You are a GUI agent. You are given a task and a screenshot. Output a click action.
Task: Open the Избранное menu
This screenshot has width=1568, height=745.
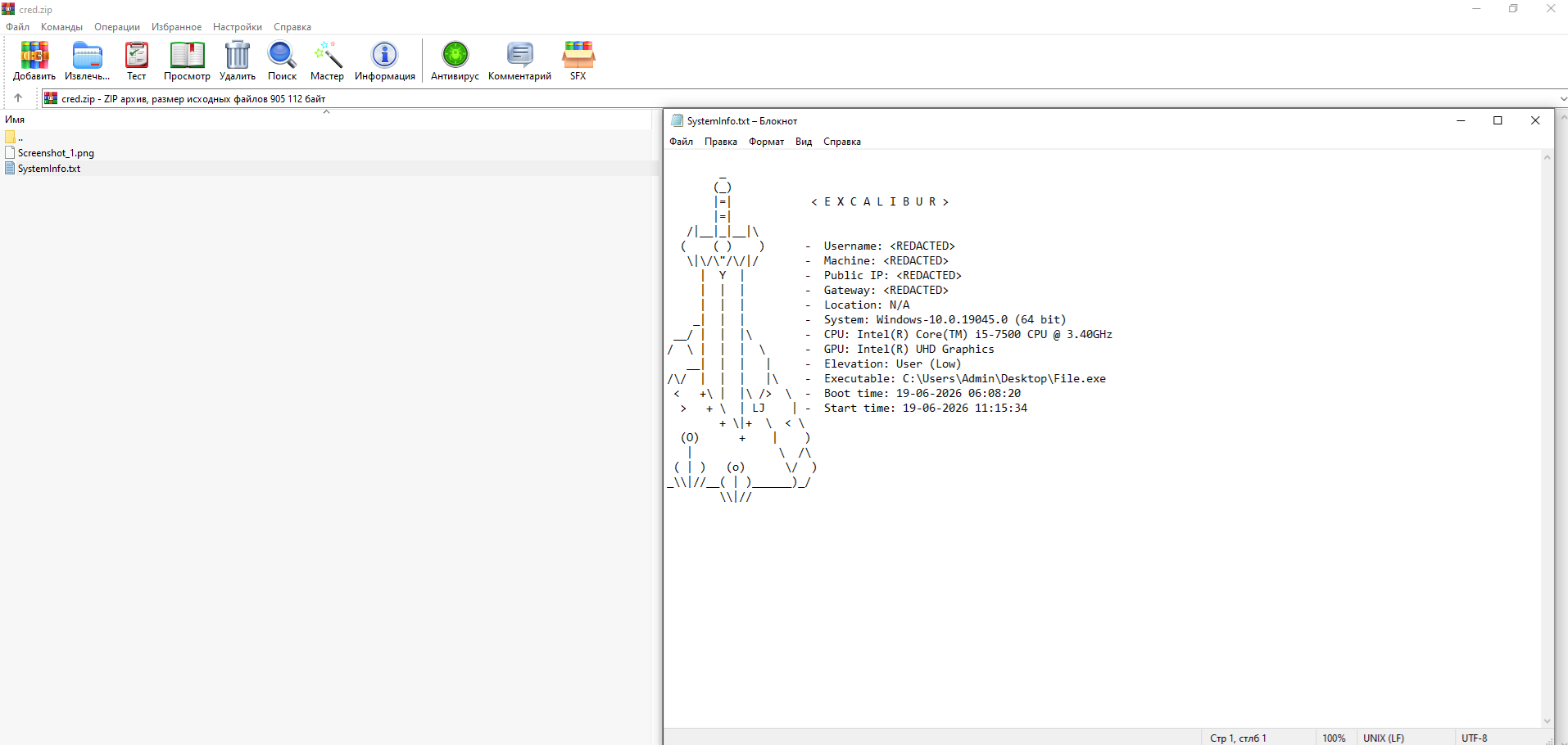click(x=176, y=27)
